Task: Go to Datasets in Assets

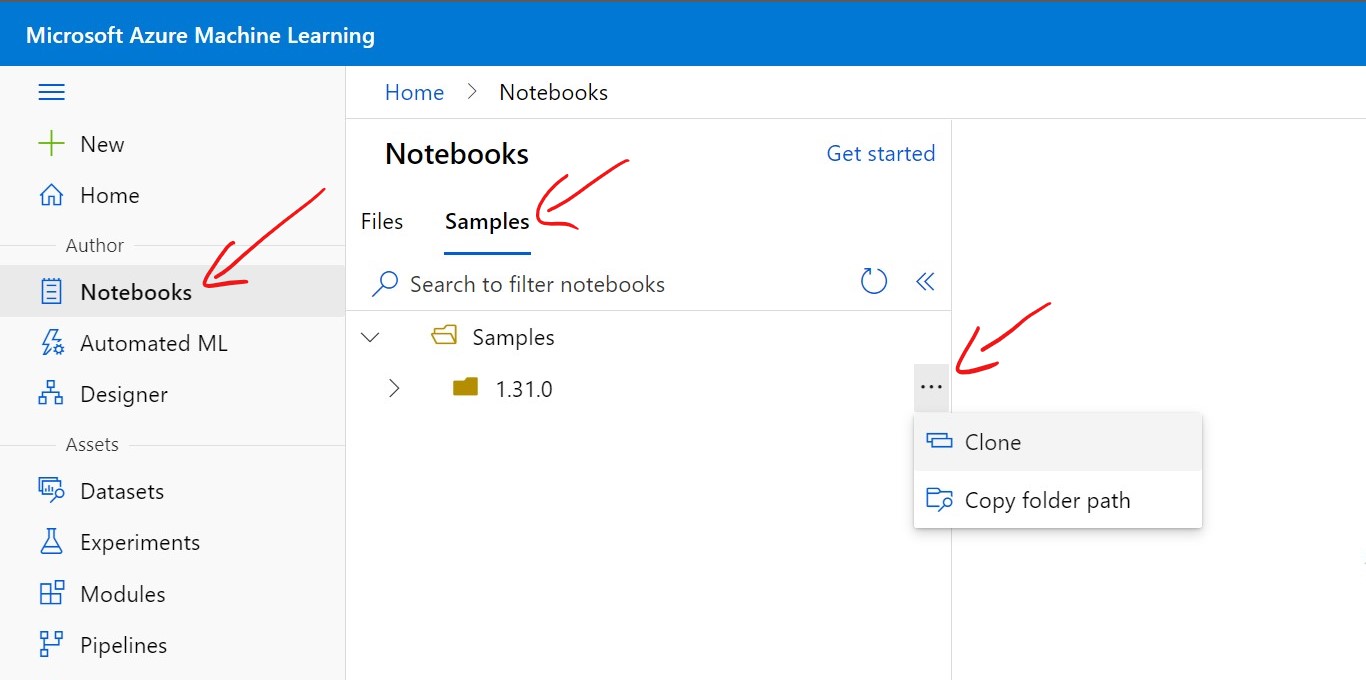Action: pyautogui.click(x=121, y=492)
